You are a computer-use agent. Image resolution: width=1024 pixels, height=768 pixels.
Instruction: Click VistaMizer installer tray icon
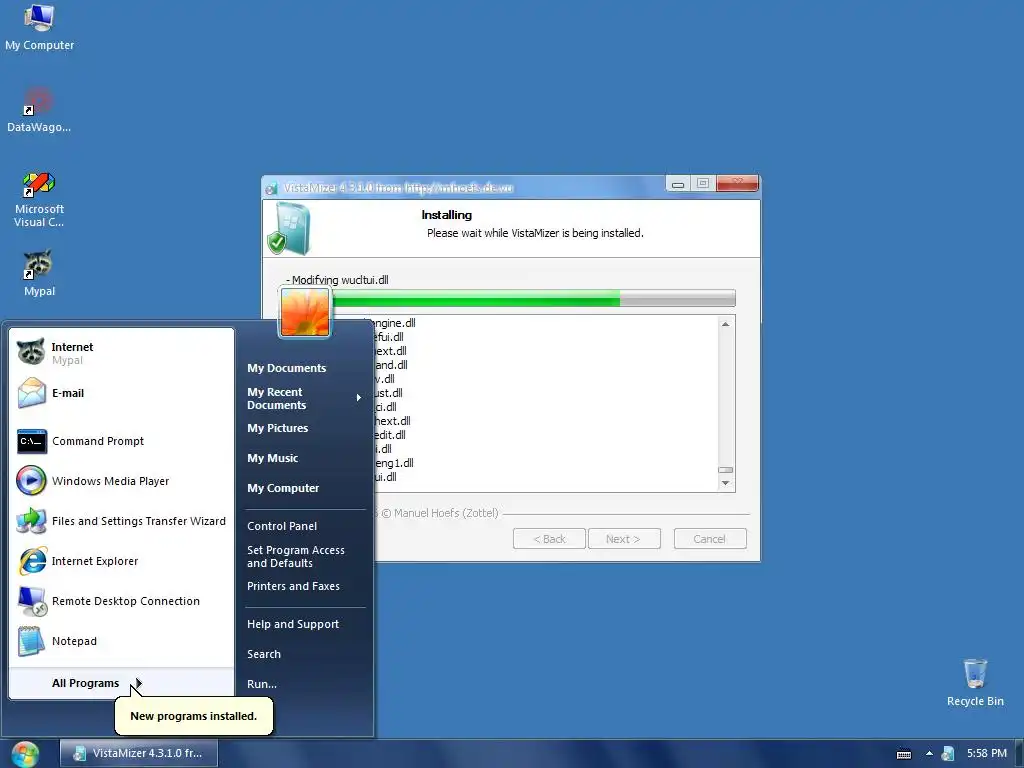(948, 754)
